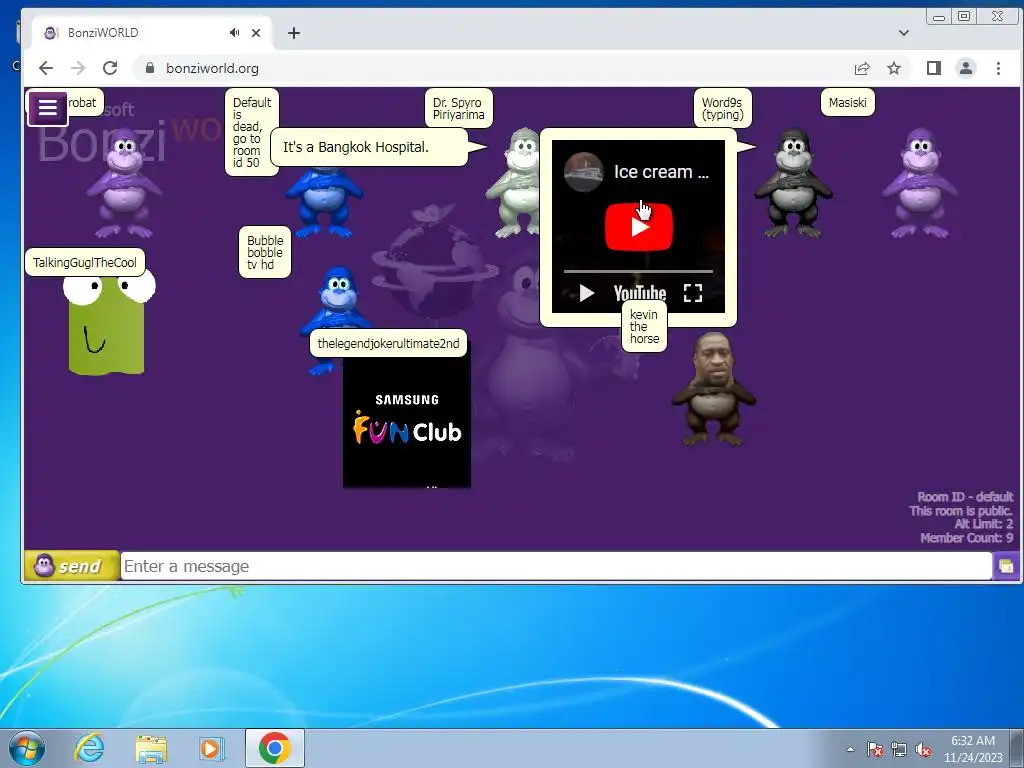Open Windows Media Player from taskbar
The height and width of the screenshot is (768, 1024).
click(x=212, y=748)
